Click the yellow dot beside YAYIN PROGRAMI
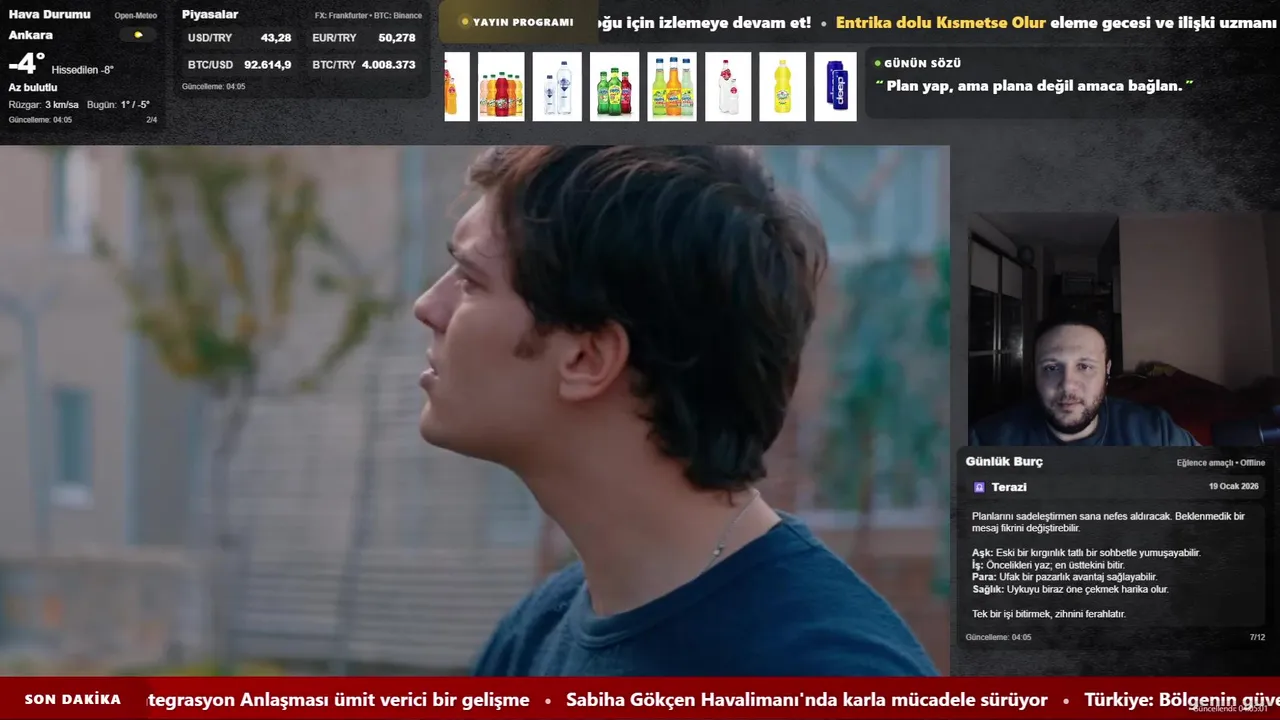 [x=465, y=22]
